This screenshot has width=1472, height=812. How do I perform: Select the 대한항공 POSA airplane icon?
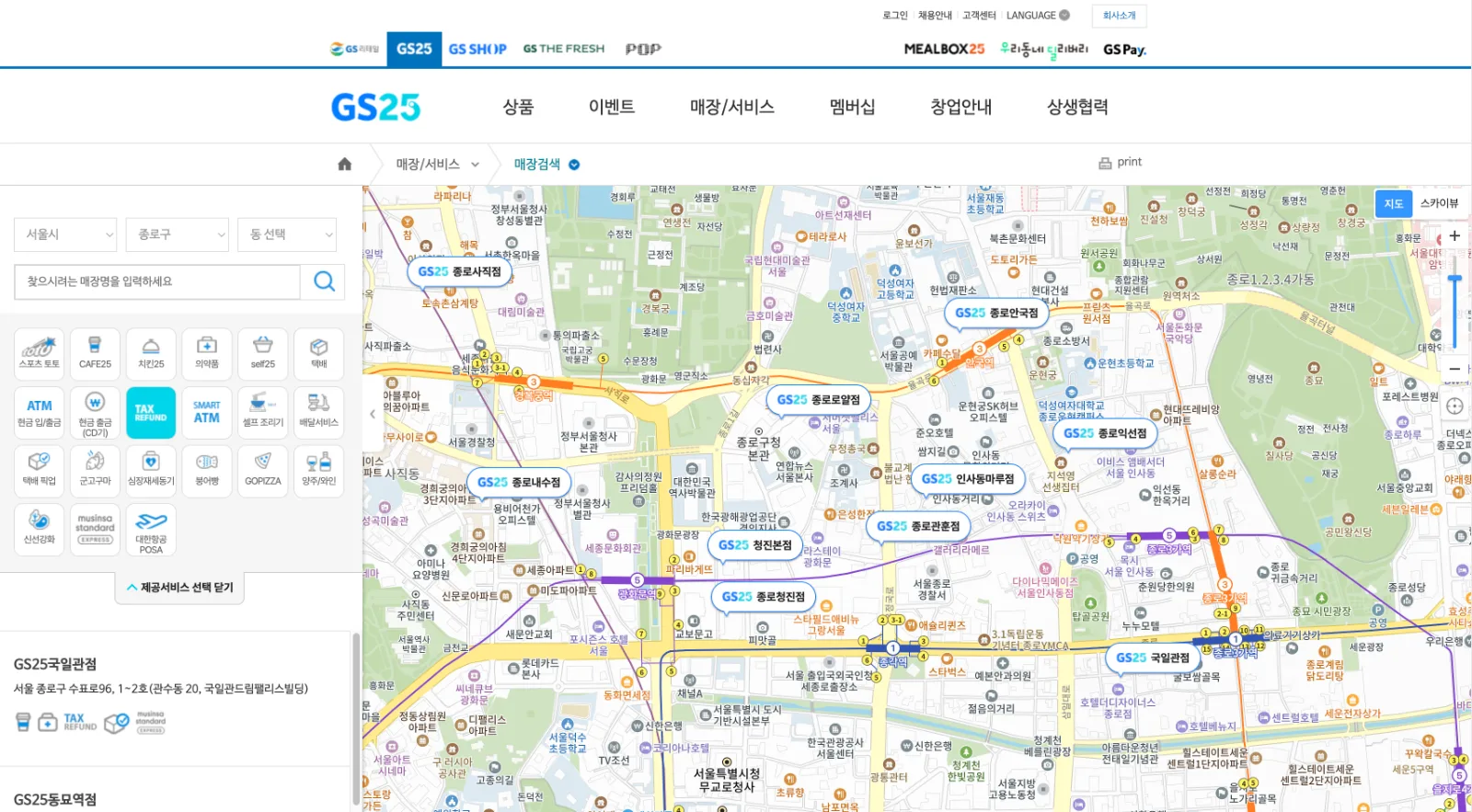151,530
